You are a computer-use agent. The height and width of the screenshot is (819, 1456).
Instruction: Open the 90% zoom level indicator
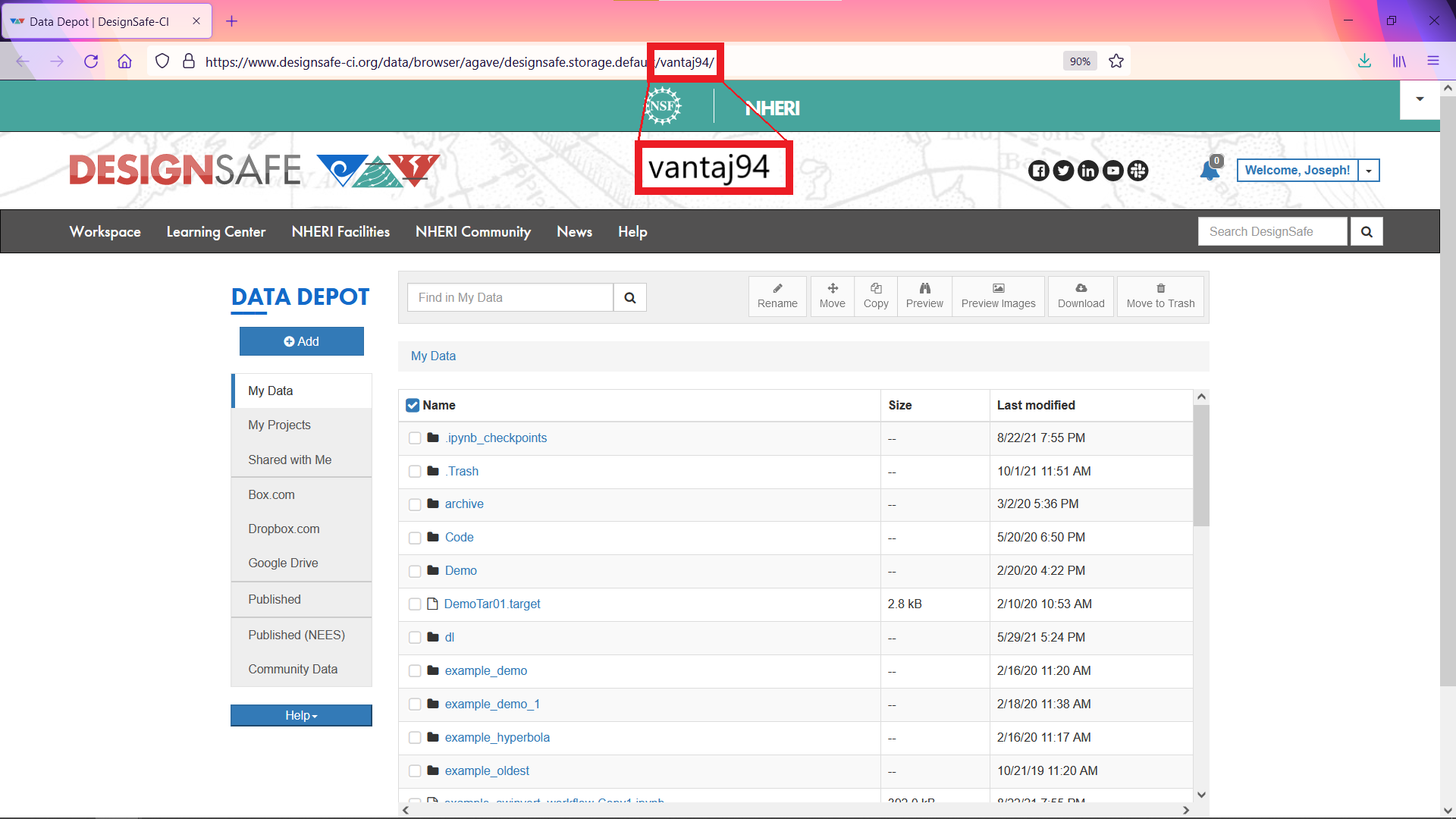(x=1080, y=61)
